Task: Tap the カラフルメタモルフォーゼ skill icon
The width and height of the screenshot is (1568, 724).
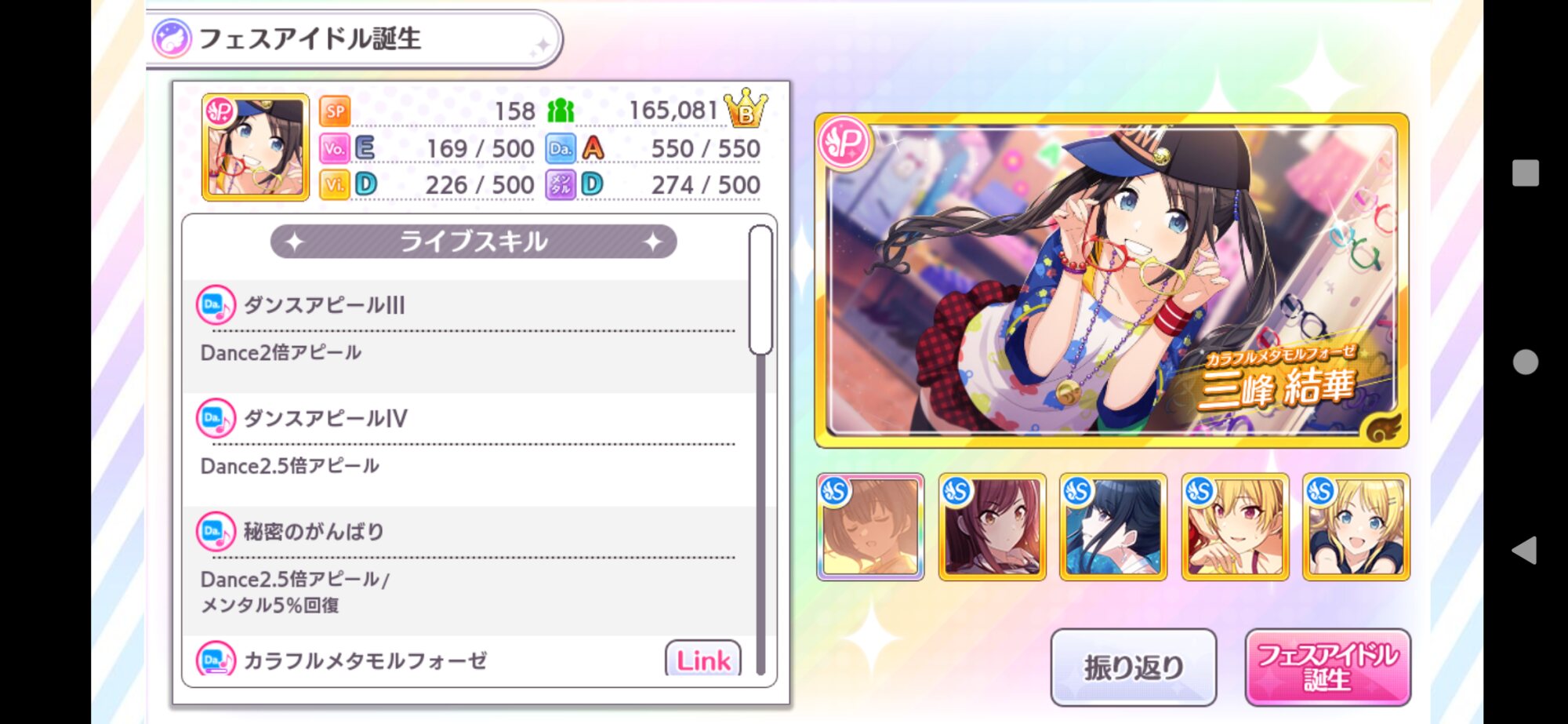Action: point(216,660)
